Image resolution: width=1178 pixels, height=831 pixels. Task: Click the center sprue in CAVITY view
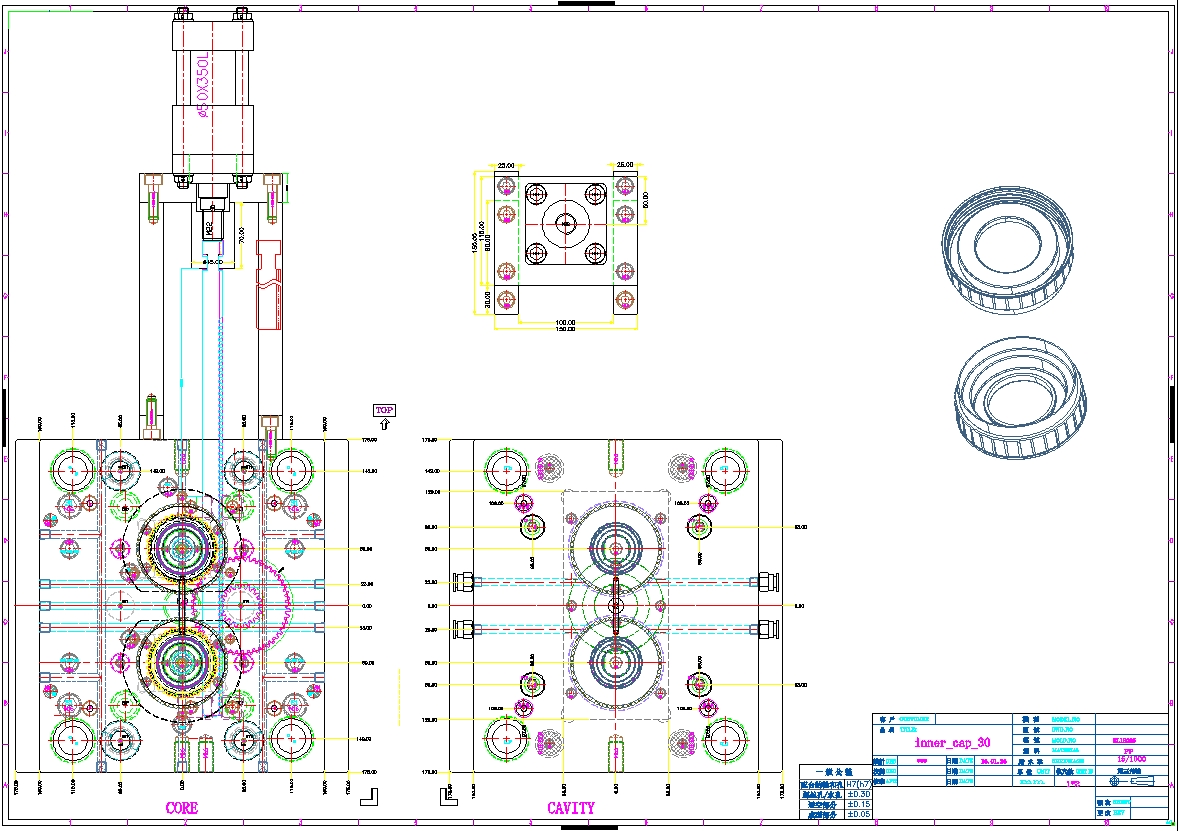[616, 606]
